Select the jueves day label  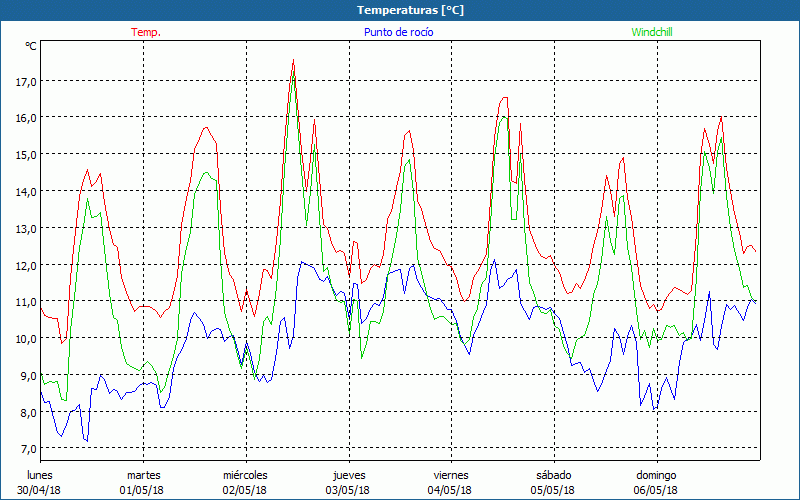pos(348,474)
